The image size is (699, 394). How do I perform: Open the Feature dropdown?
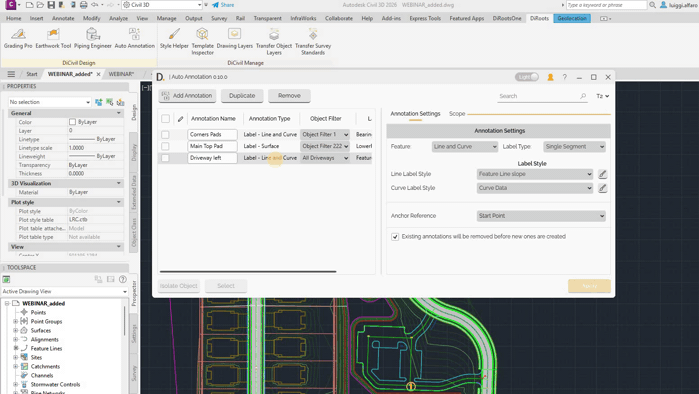coord(465,147)
